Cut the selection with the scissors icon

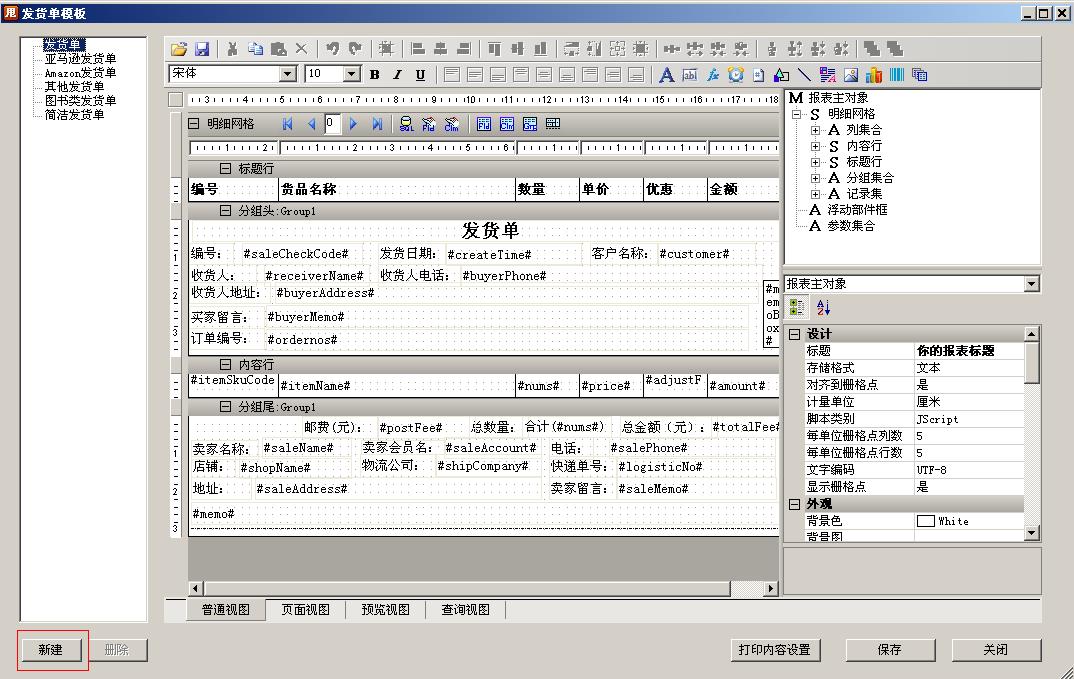232,49
